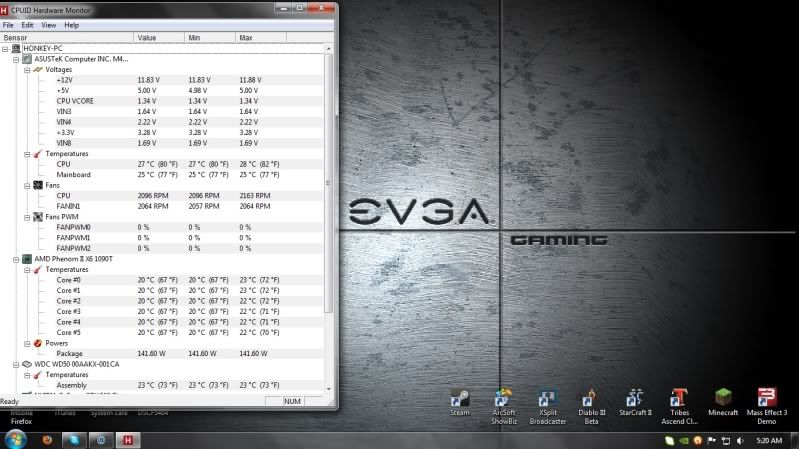Collapse the WDC WD50 00AAKX-001CA node
This screenshot has height=449, width=799.
[16, 365]
